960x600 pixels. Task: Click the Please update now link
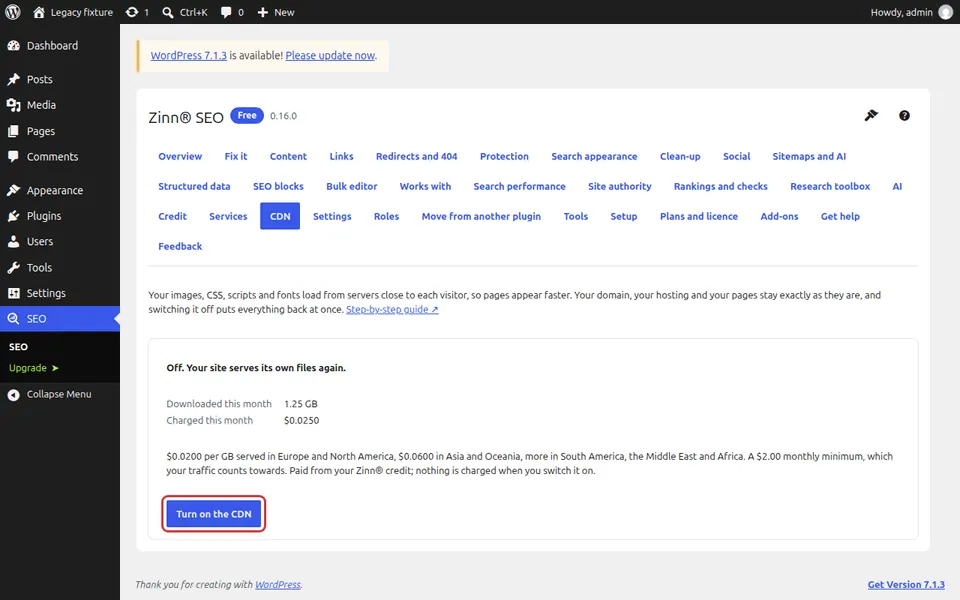point(330,56)
